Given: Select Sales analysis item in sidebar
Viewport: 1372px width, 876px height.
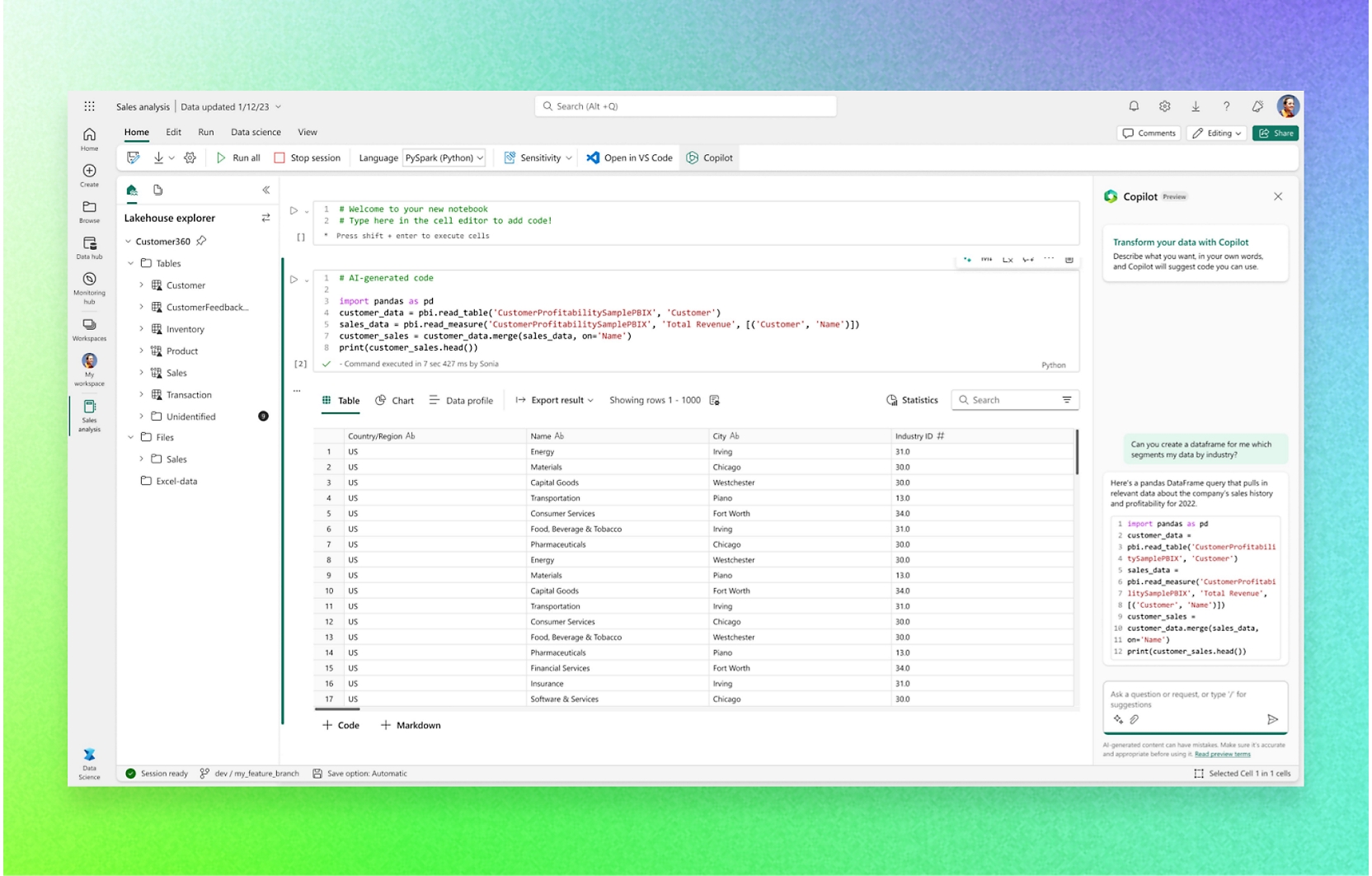Looking at the screenshot, I should (x=89, y=416).
